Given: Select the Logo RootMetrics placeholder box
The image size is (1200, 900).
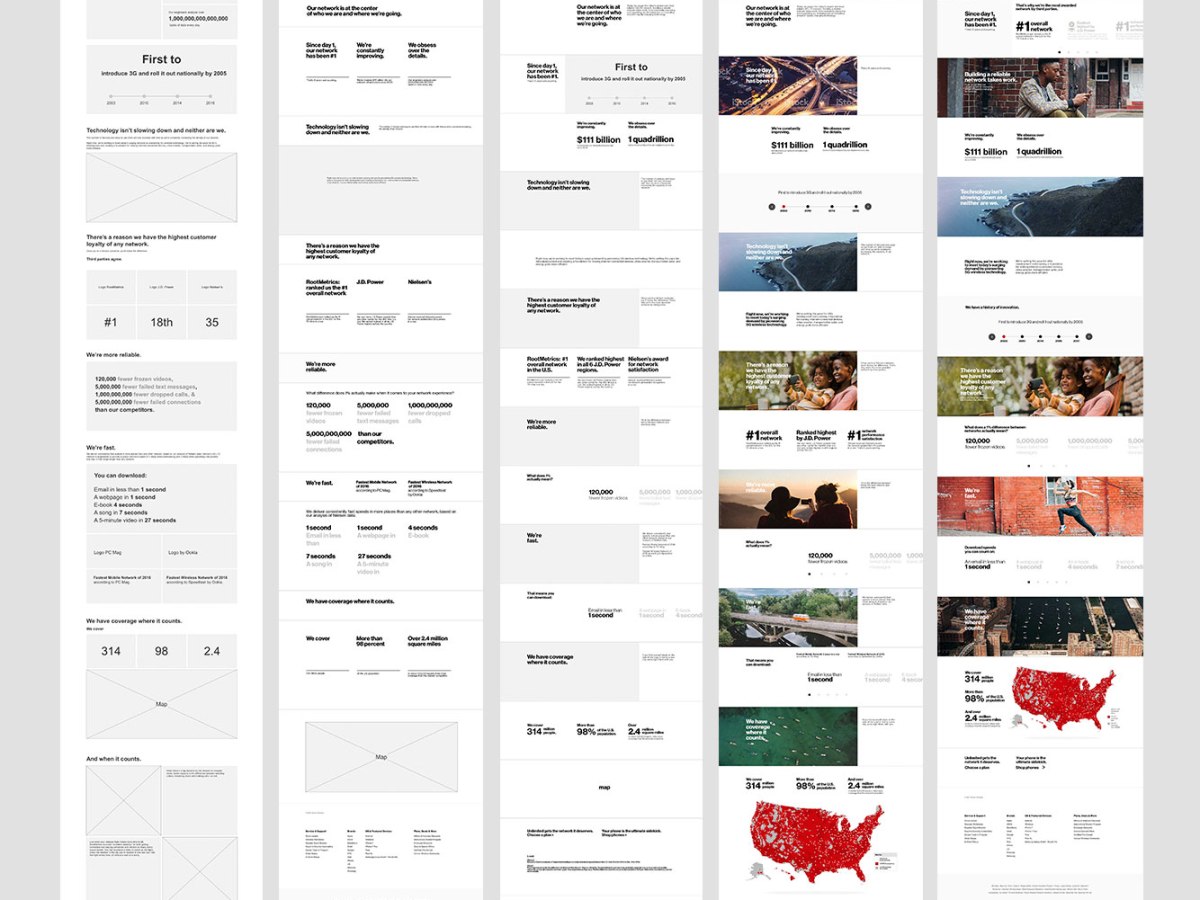Looking at the screenshot, I should pyautogui.click(x=111, y=287).
